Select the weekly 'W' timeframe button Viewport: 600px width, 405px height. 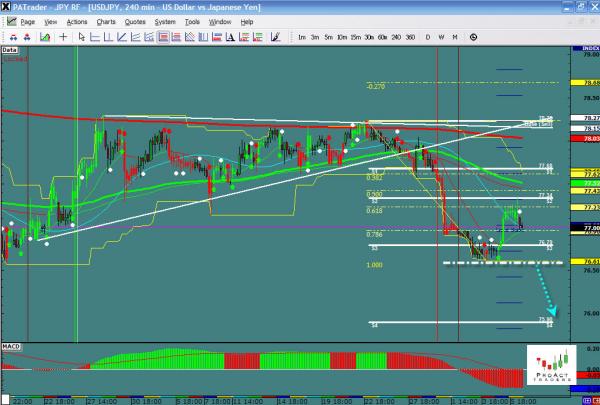(441, 37)
